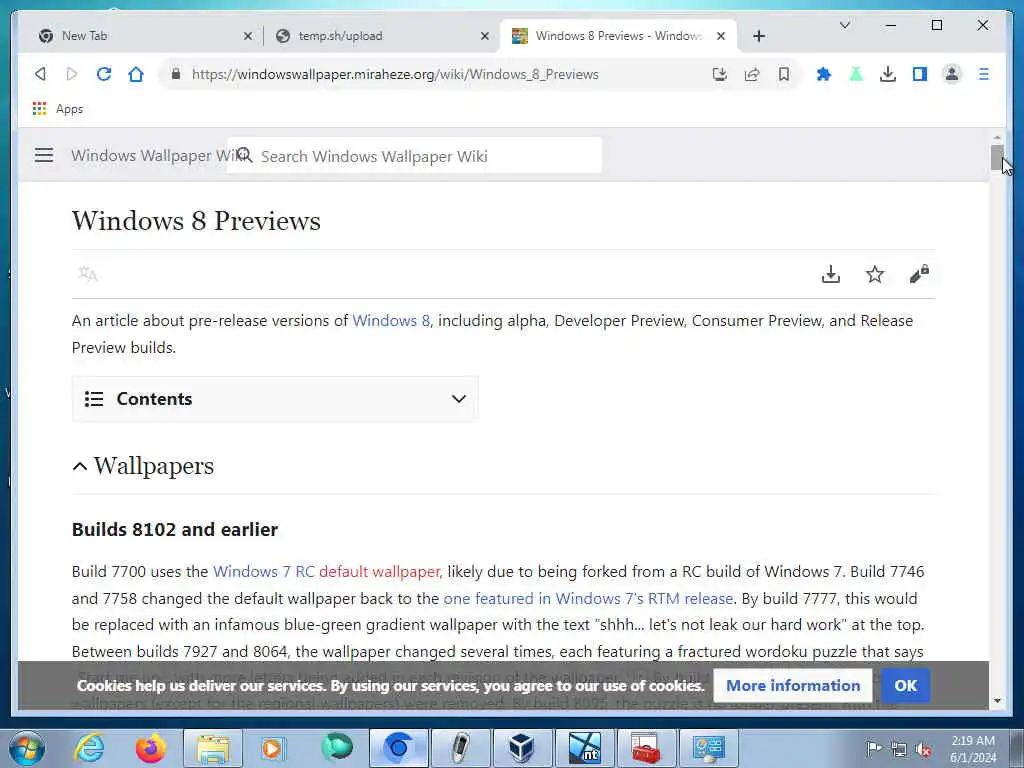
Task: Go to the browser home page icon
Action: coord(136,74)
